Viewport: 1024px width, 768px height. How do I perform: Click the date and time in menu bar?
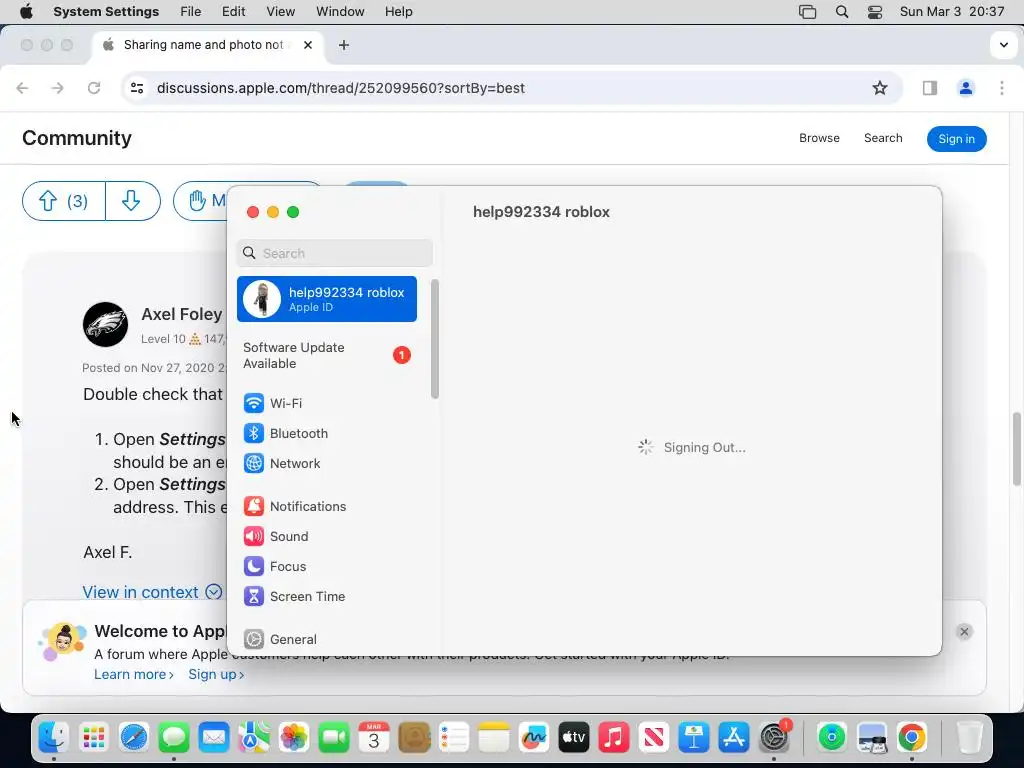click(952, 12)
